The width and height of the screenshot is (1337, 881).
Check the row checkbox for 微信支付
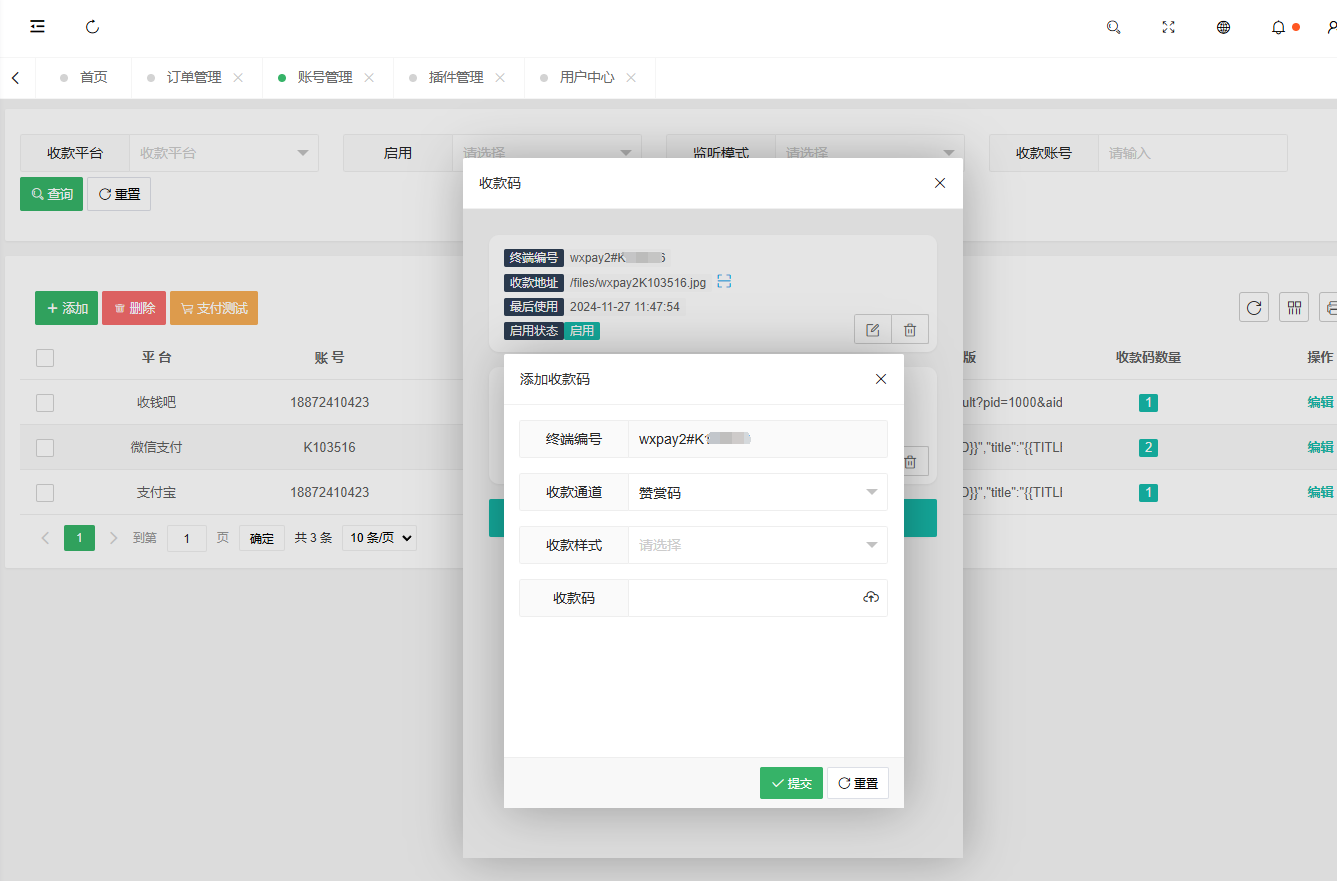pyautogui.click(x=44, y=447)
